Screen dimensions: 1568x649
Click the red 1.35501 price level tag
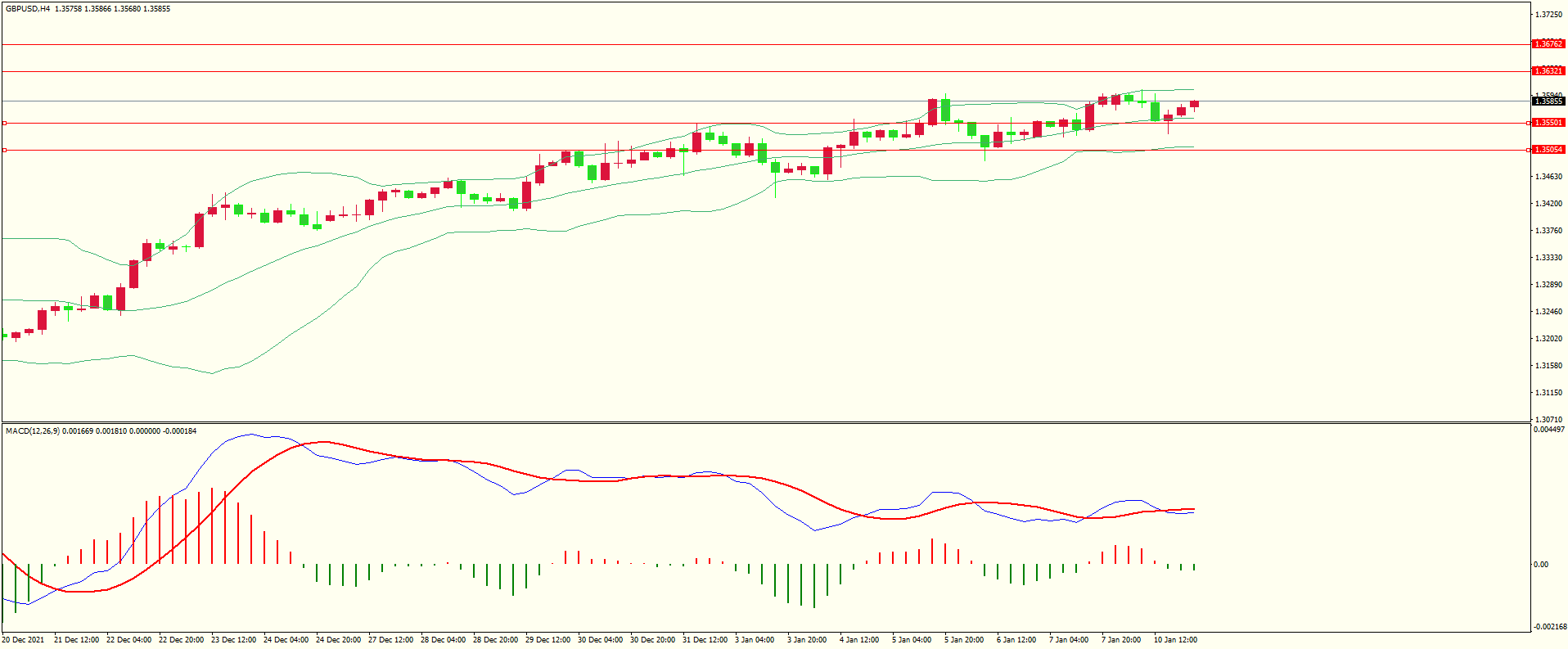1548,123
